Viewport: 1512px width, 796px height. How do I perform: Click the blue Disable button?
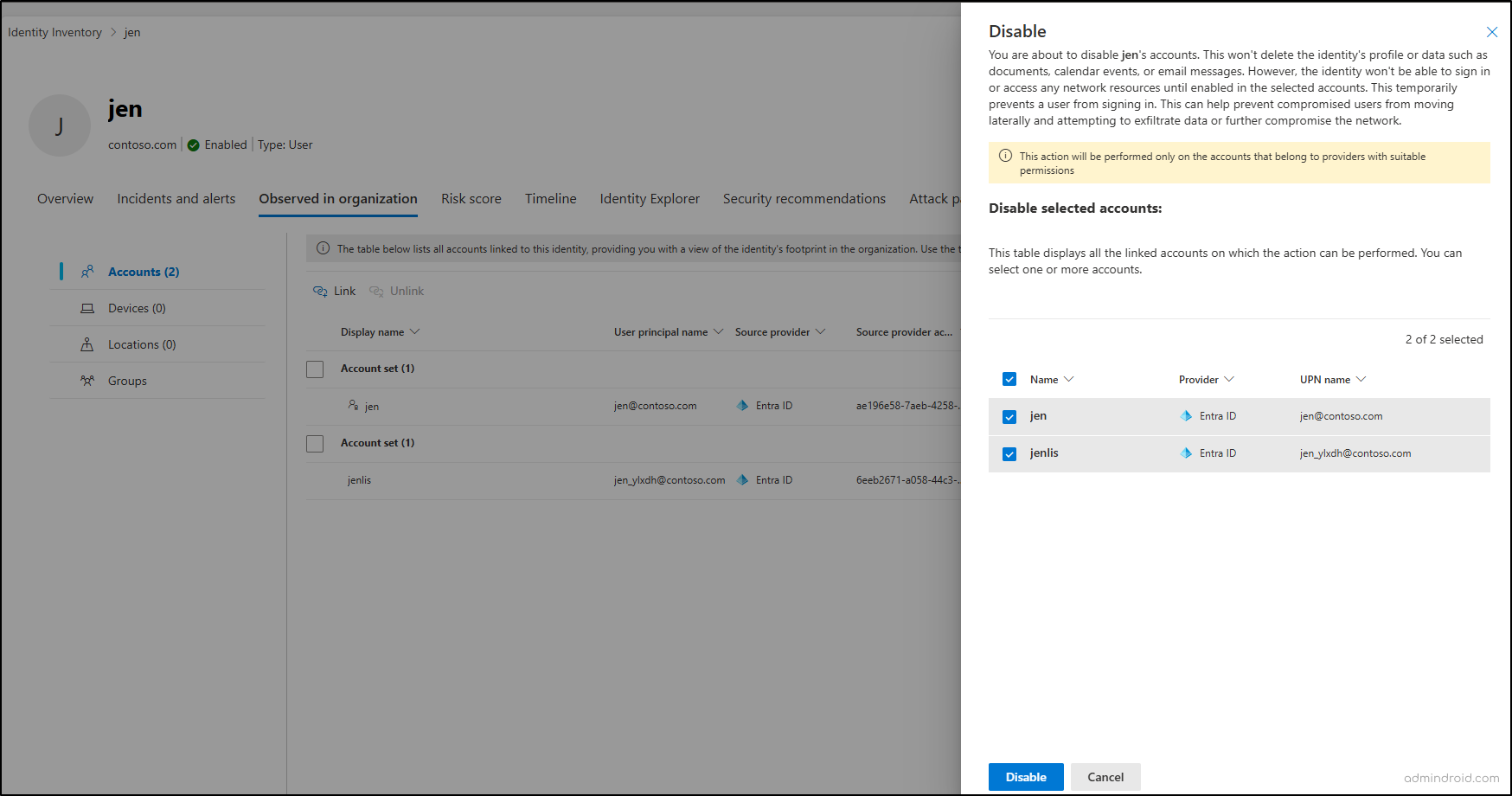1026,777
